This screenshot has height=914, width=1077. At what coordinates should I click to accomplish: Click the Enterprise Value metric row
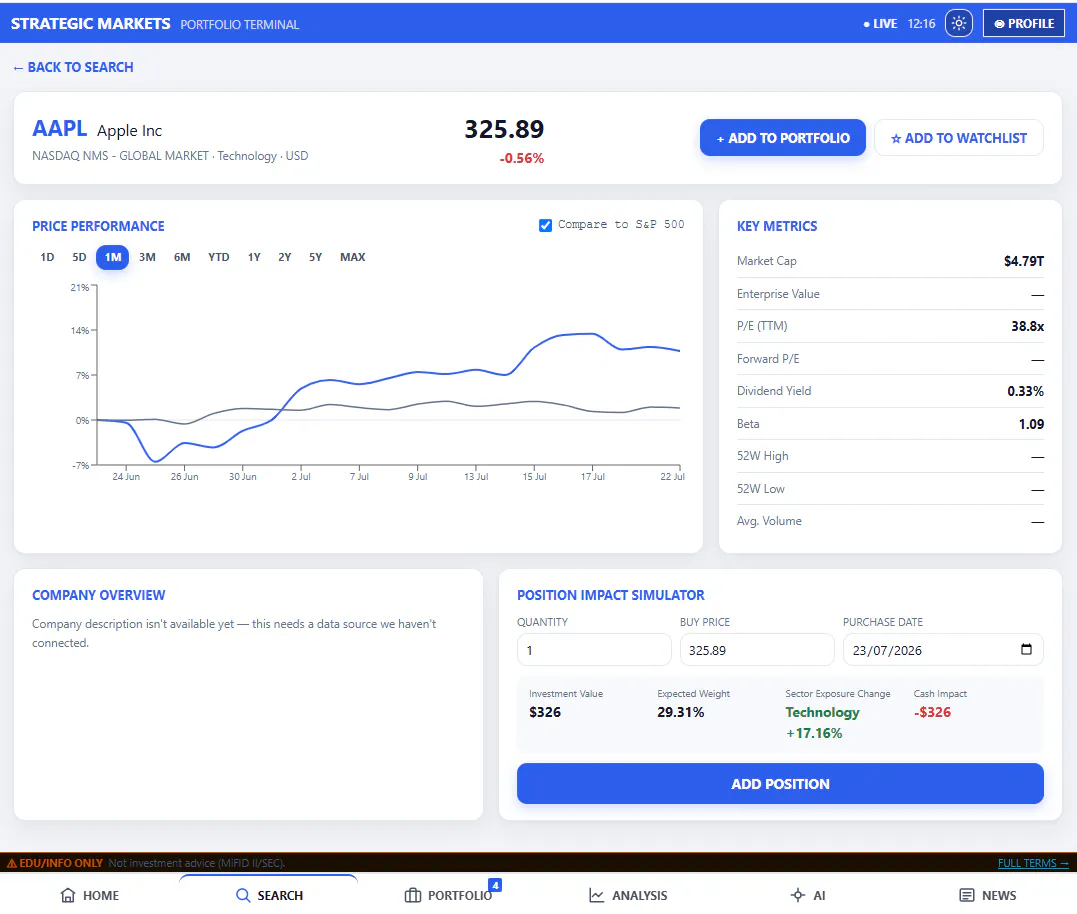pyautogui.click(x=890, y=294)
